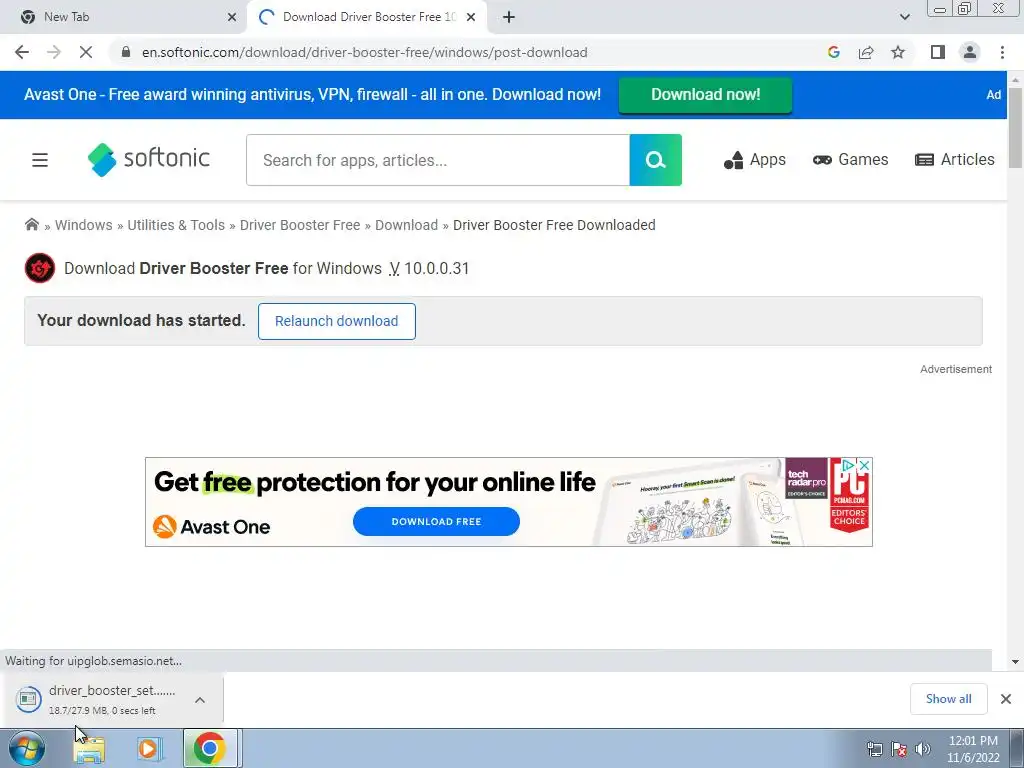
Task: Open the Windows Start menu
Action: [x=27, y=748]
